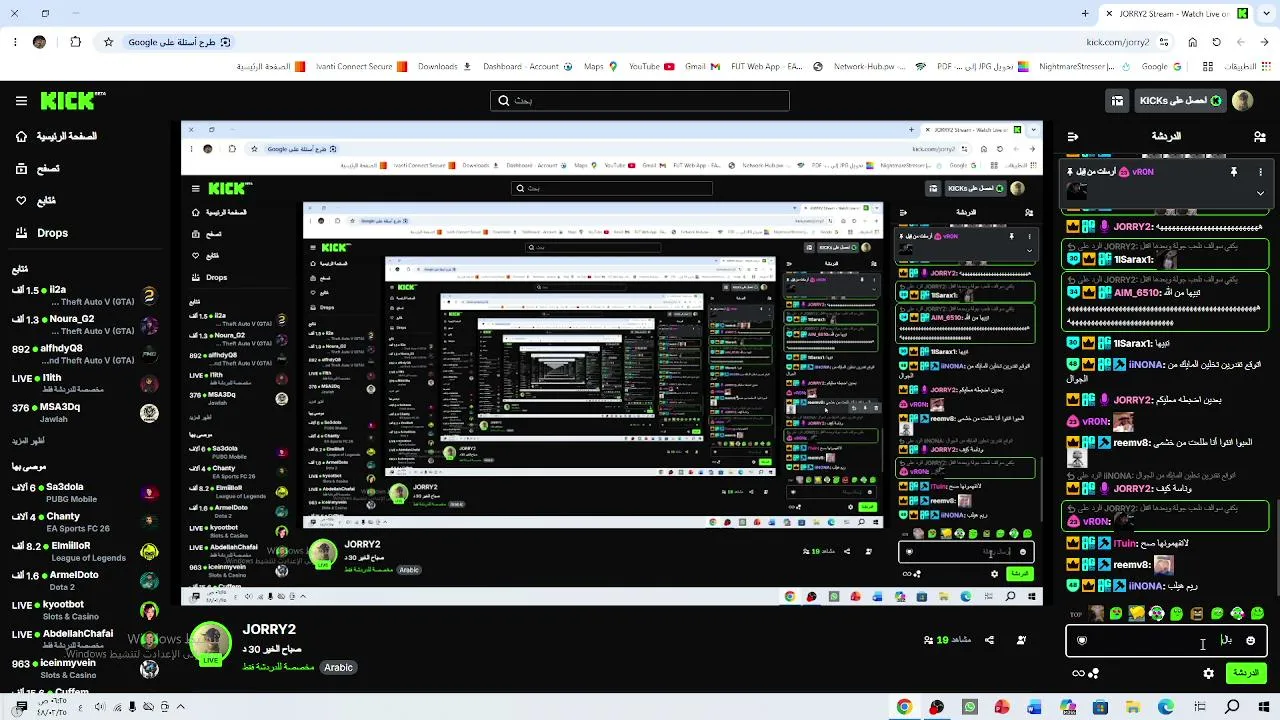Expand the pinned message chevron
The width and height of the screenshot is (1280, 720).
point(1260,193)
